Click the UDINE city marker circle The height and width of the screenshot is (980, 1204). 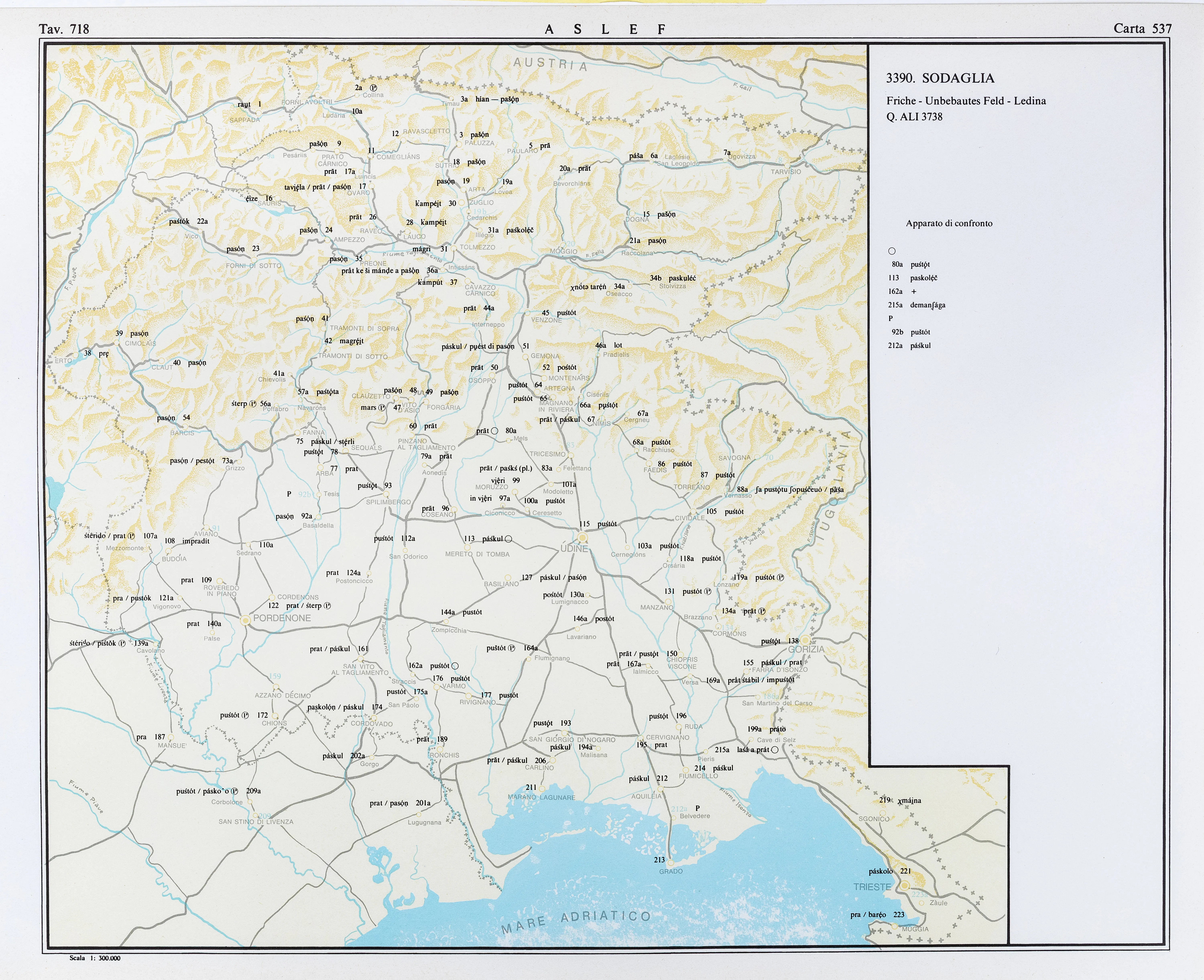[x=583, y=538]
